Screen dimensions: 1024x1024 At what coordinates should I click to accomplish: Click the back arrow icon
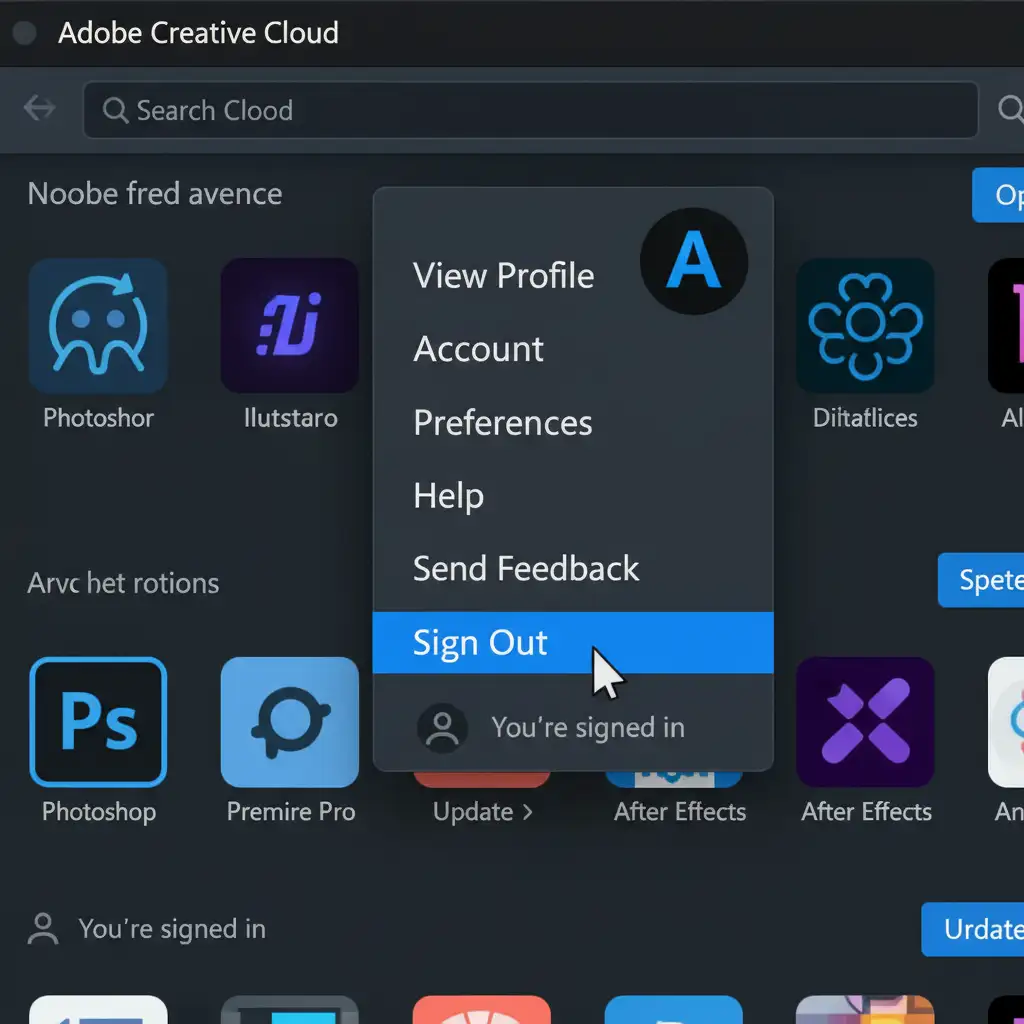(40, 108)
